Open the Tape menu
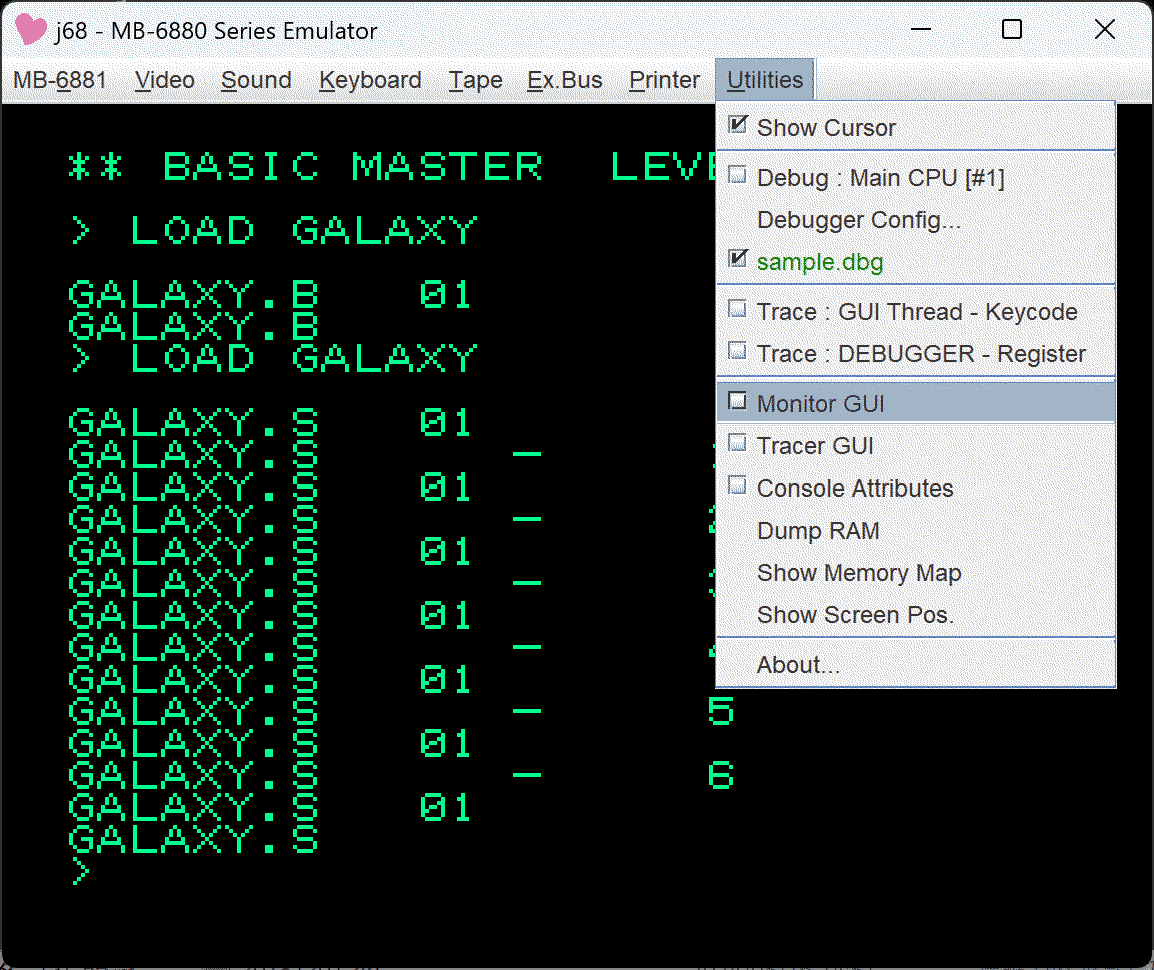The image size is (1154, 970). pos(475,79)
